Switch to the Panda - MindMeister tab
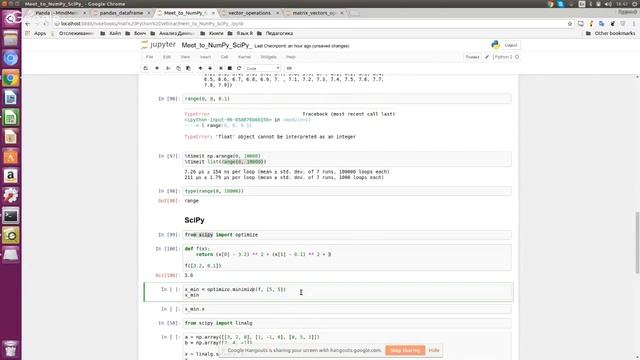Image resolution: width=640 pixels, height=360 pixels. tap(56, 13)
